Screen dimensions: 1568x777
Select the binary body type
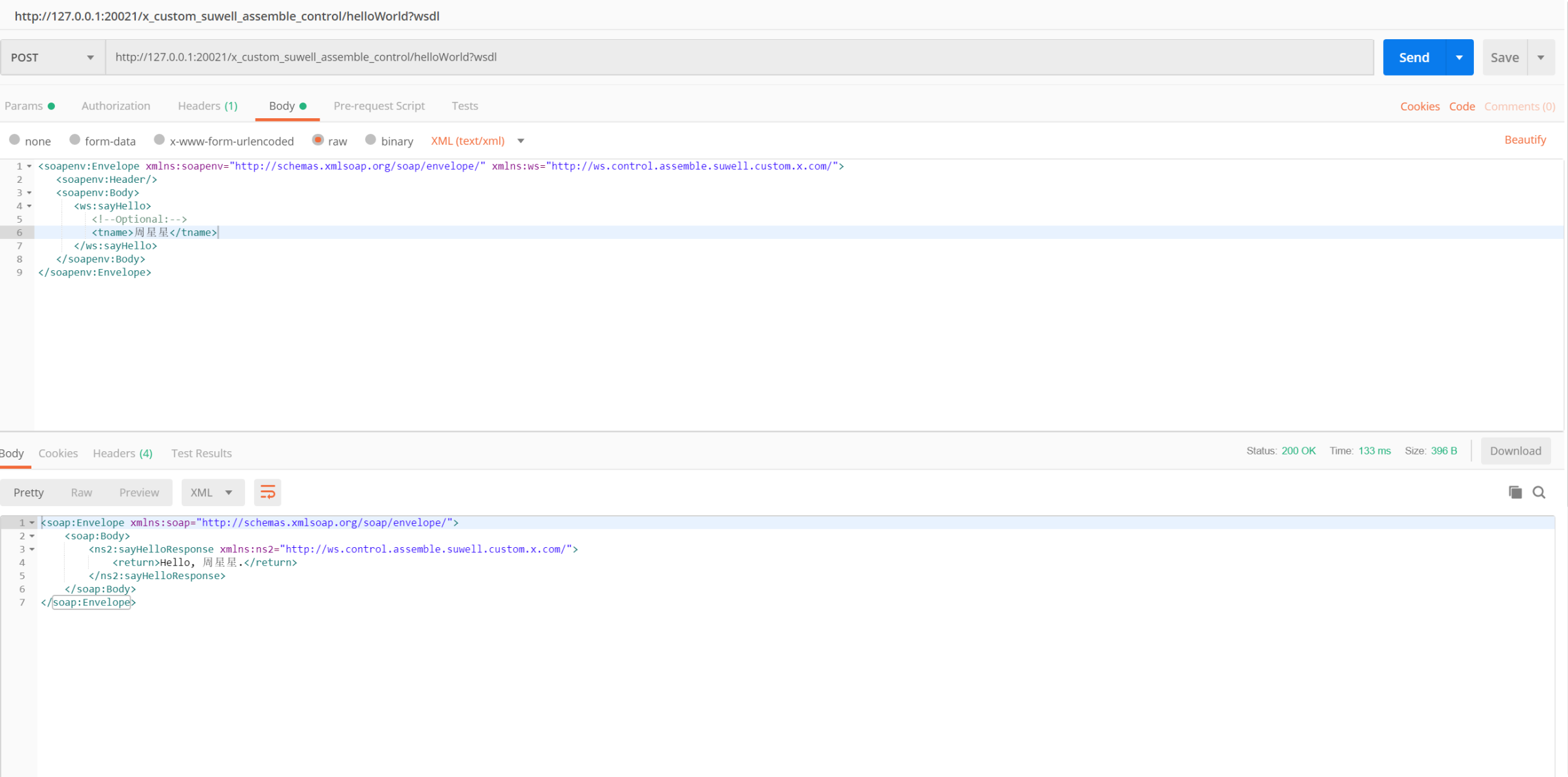(x=370, y=140)
